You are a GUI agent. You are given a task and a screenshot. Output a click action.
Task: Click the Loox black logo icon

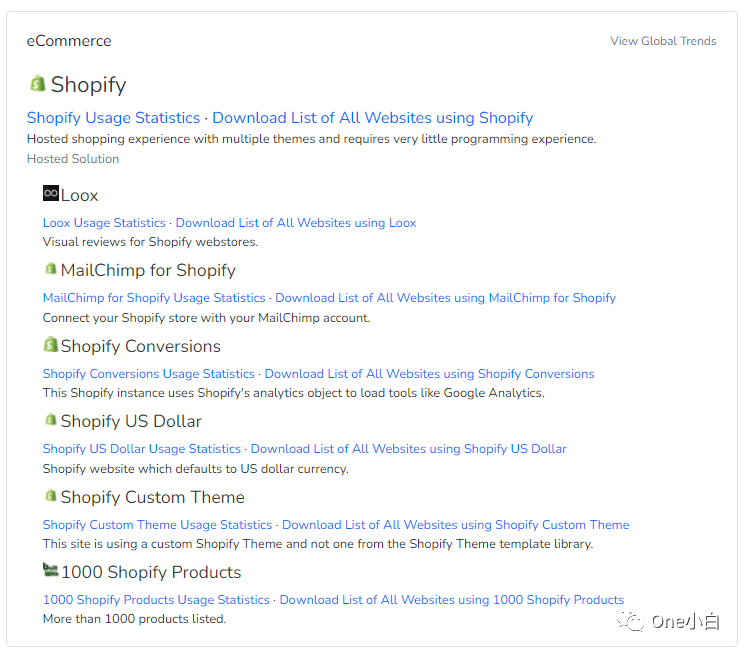point(51,193)
